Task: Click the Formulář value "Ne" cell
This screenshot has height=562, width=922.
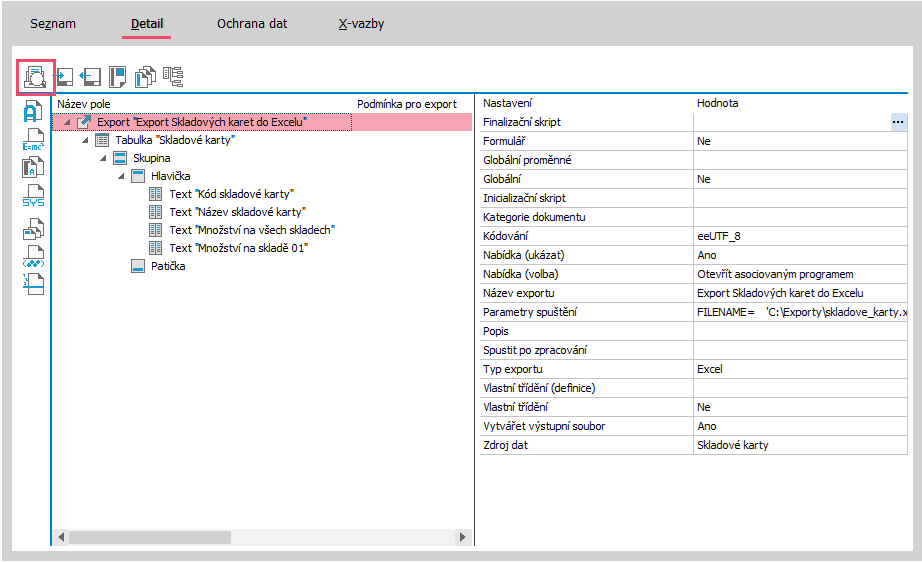Action: [x=800, y=141]
